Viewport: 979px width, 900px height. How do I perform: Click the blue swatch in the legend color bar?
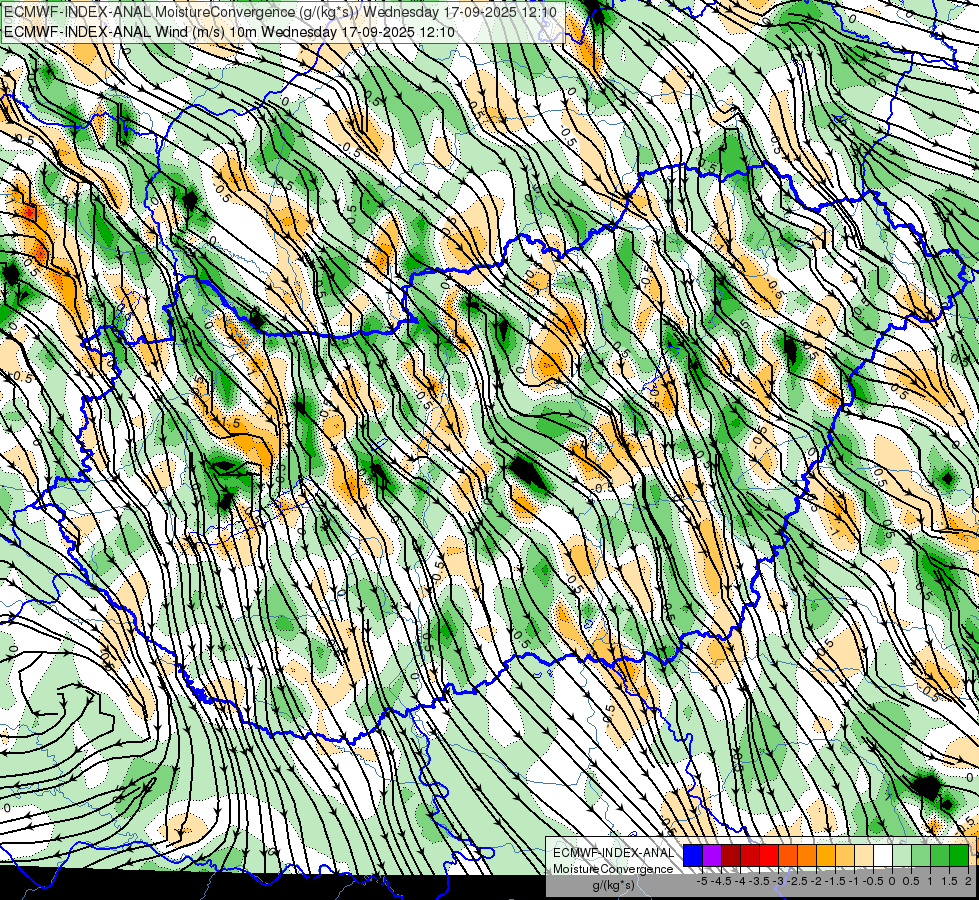pos(693,856)
